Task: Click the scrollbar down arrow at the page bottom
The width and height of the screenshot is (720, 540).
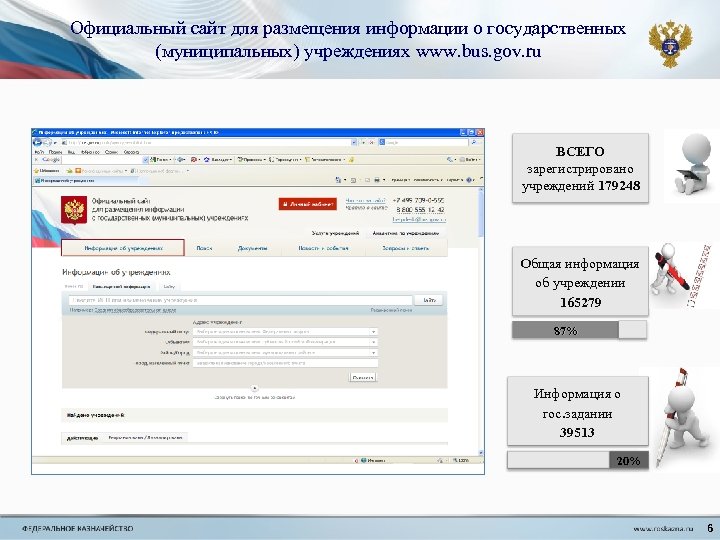Action: (x=481, y=453)
